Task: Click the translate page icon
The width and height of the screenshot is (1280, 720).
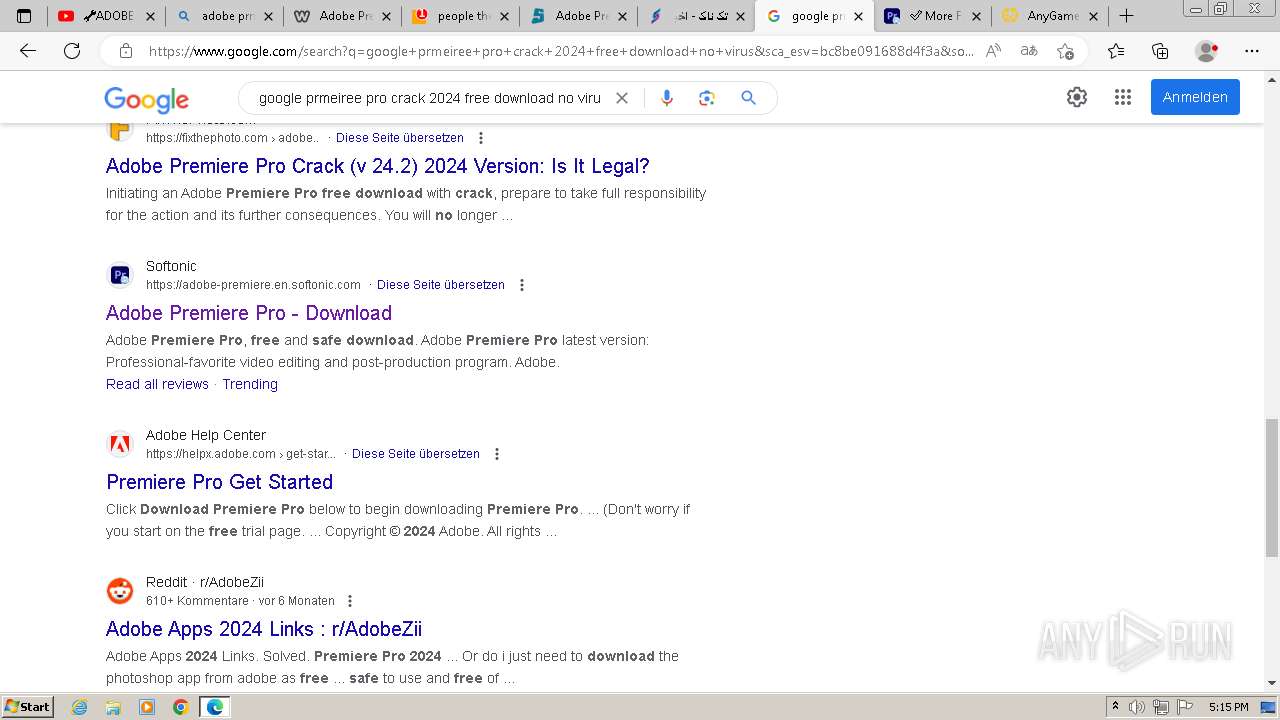Action: point(1028,51)
